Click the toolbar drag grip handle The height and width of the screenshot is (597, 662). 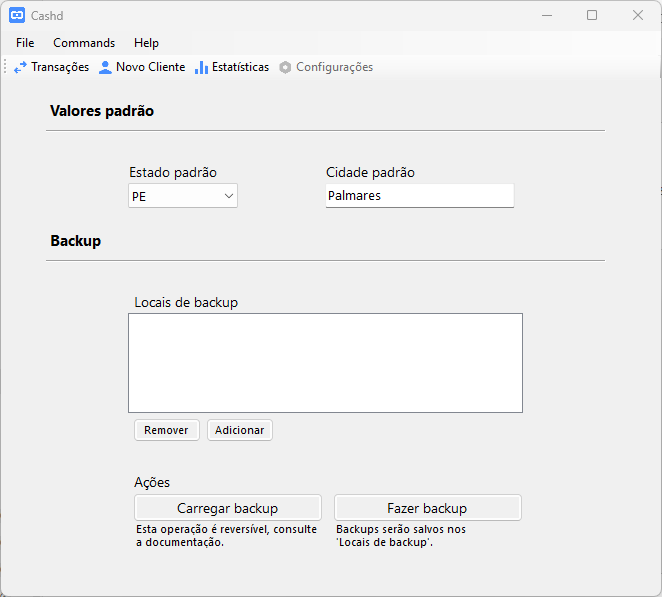(5, 67)
